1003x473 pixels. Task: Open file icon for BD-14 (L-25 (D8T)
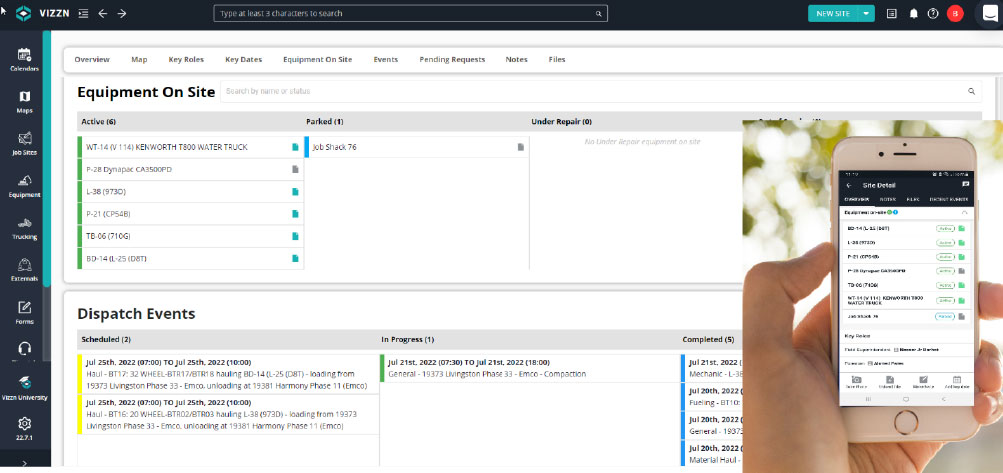pos(295,259)
